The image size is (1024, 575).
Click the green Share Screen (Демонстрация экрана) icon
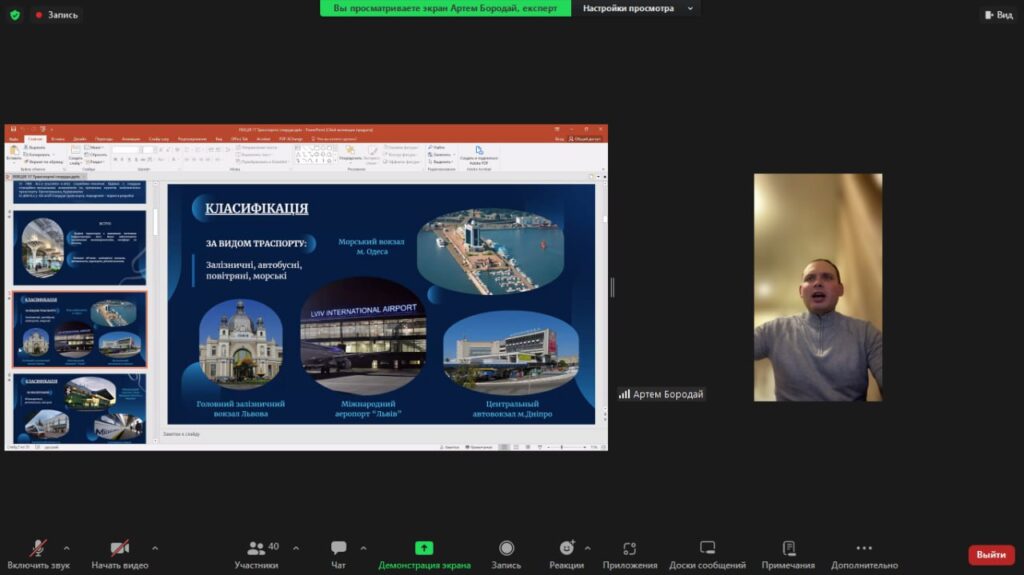pyautogui.click(x=424, y=548)
